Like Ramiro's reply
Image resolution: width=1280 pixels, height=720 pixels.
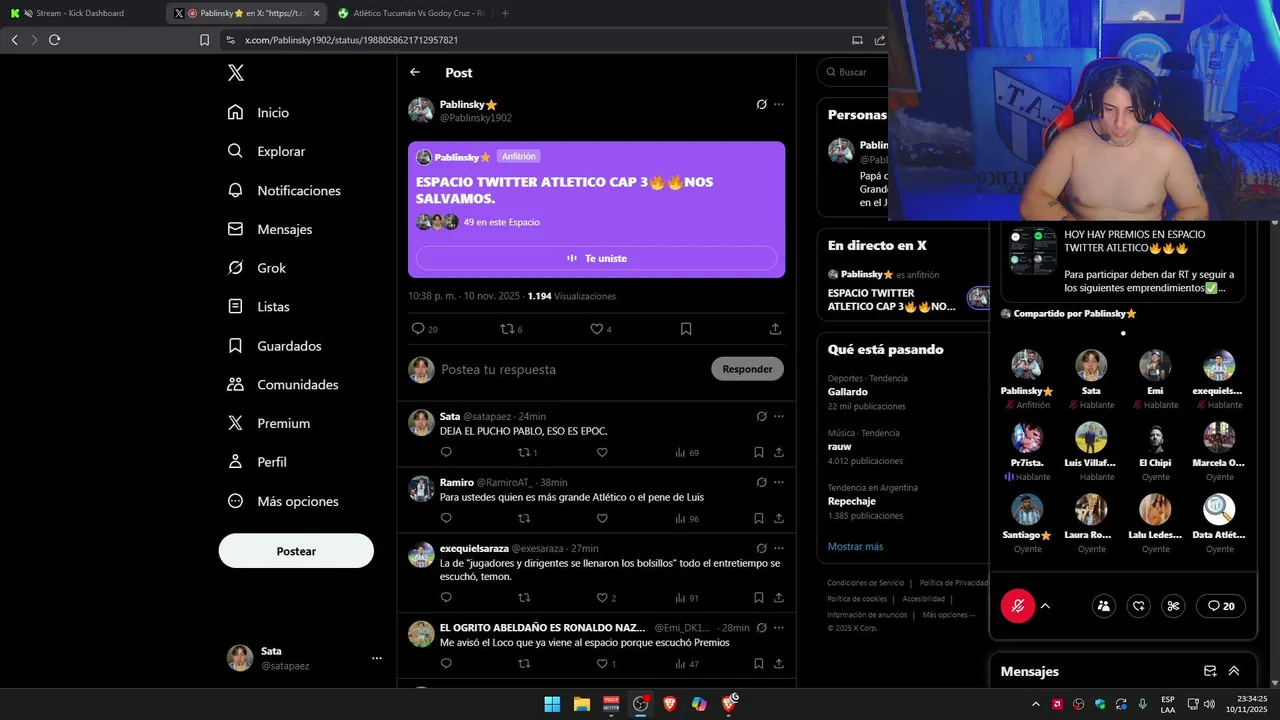pos(602,518)
